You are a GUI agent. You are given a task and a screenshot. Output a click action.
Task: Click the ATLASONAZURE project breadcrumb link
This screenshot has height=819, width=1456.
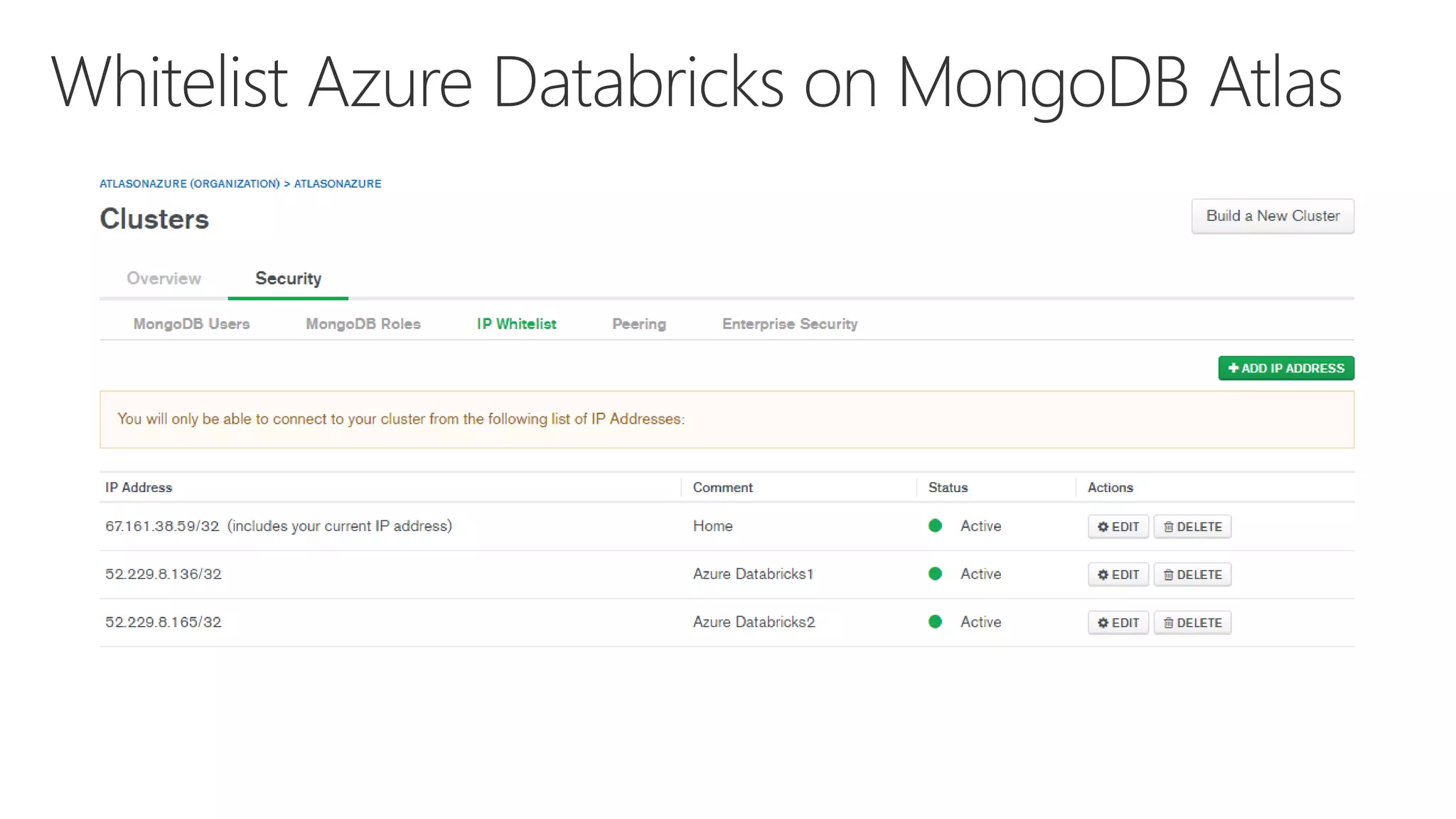click(x=338, y=184)
